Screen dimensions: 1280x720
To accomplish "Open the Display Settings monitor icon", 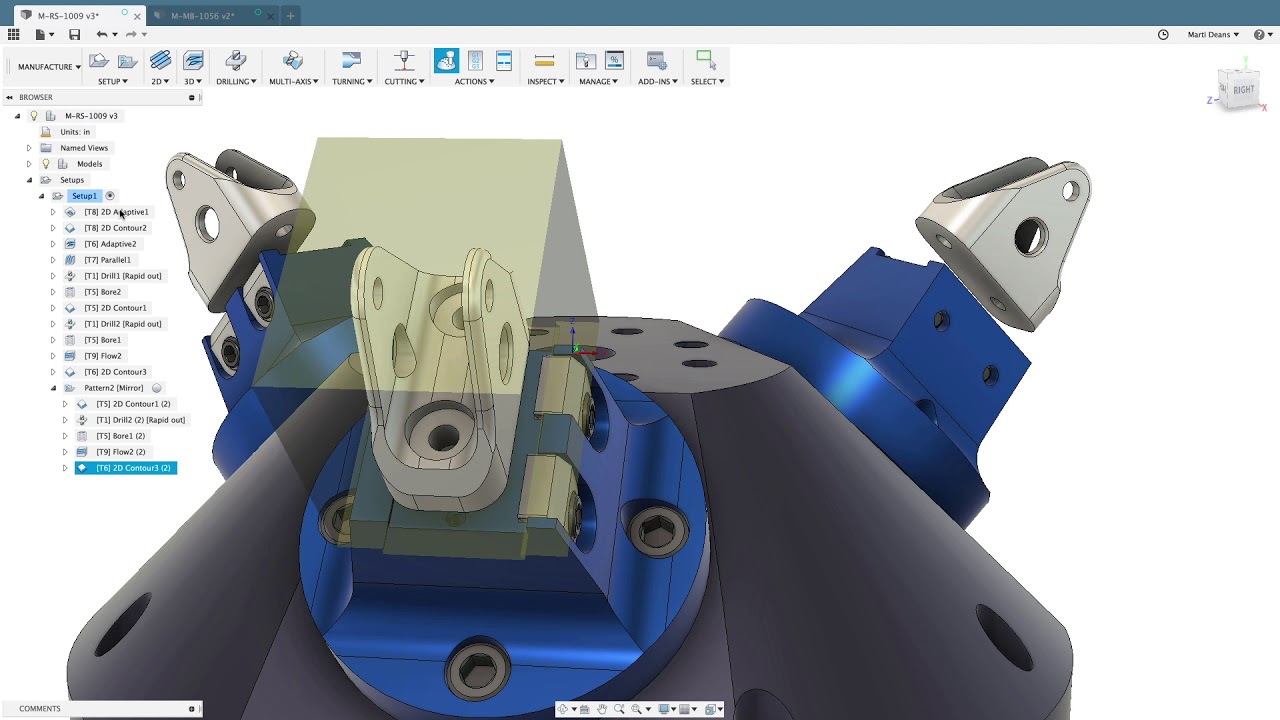I will pos(664,709).
